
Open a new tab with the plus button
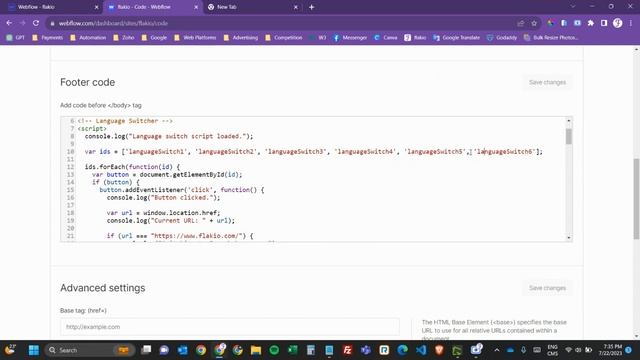pos(311,7)
